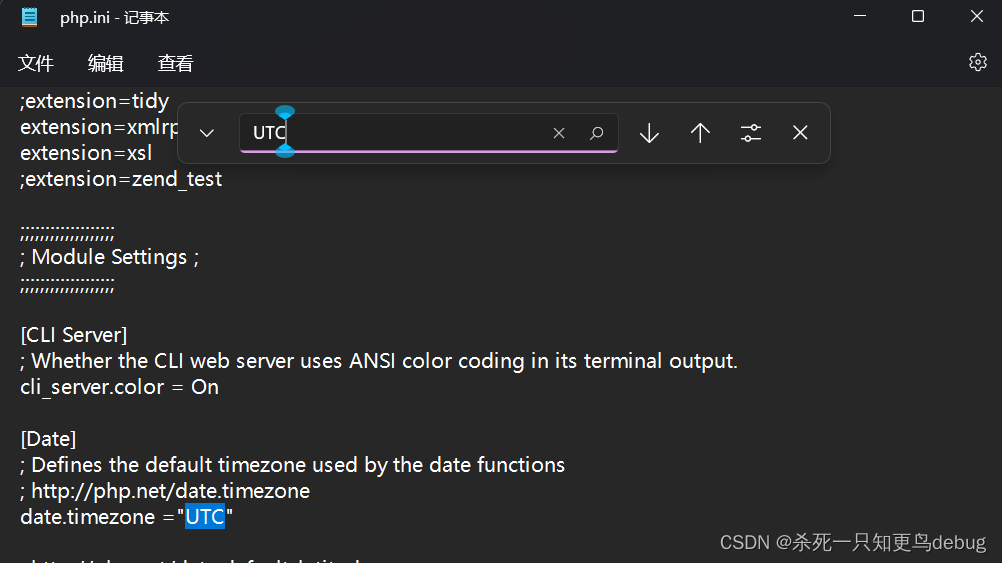Image resolution: width=1002 pixels, height=563 pixels.
Task: Find next match with down arrow
Action: pos(649,133)
